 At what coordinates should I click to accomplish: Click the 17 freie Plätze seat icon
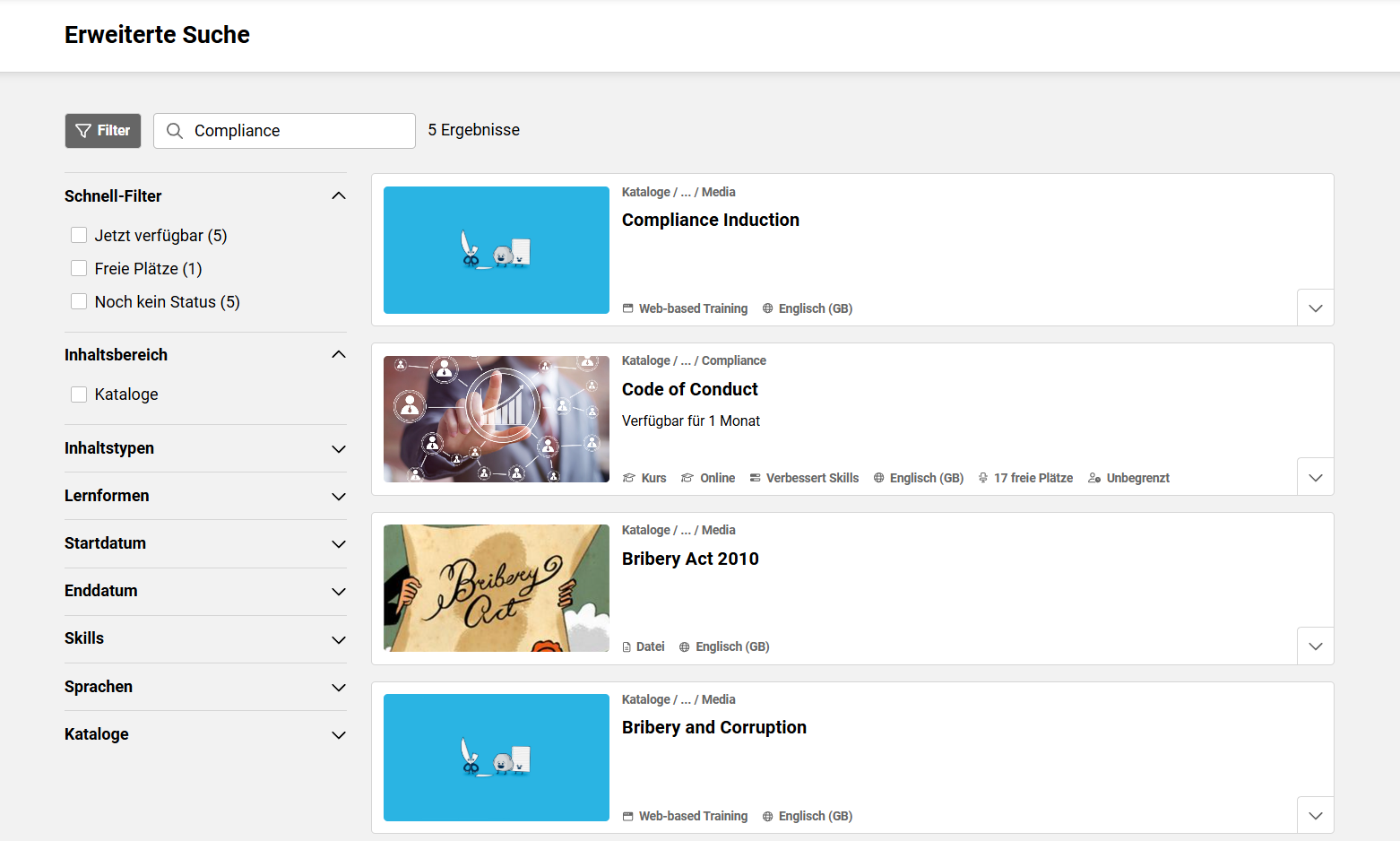tap(983, 478)
